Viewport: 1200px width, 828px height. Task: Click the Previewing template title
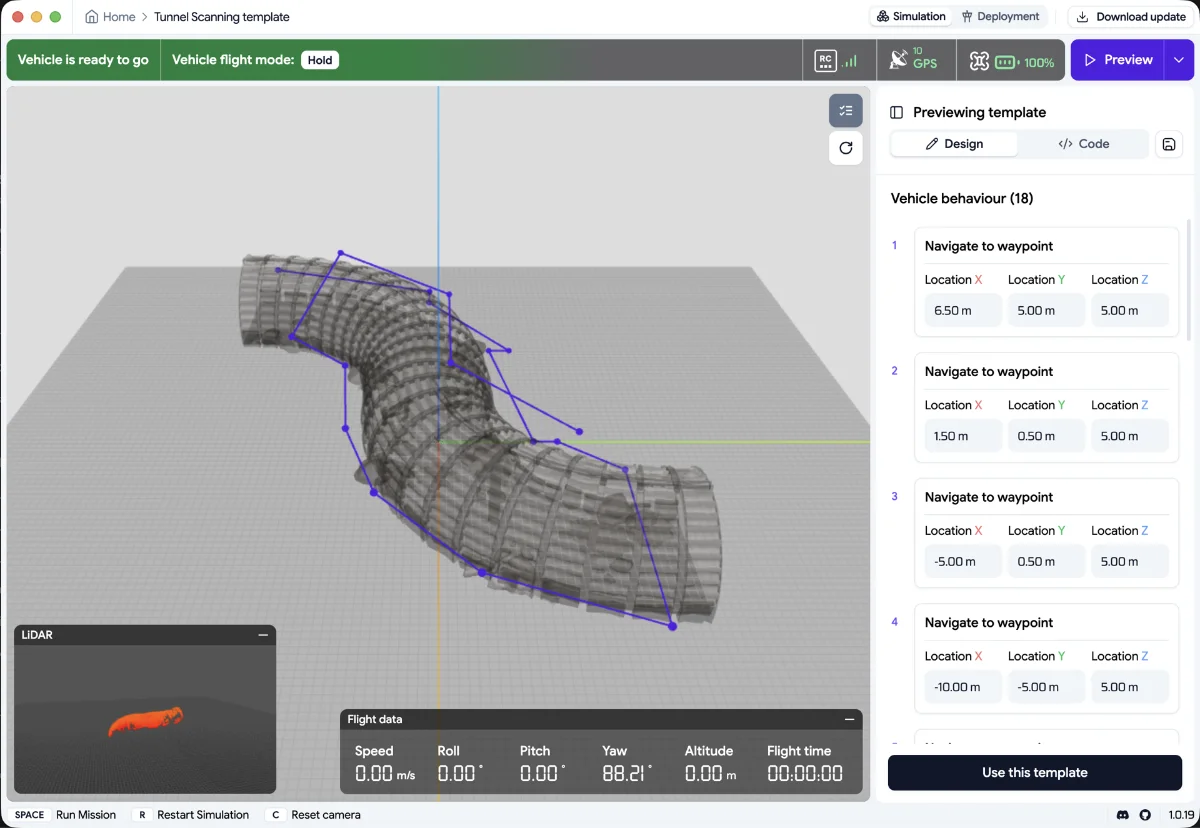tap(979, 113)
